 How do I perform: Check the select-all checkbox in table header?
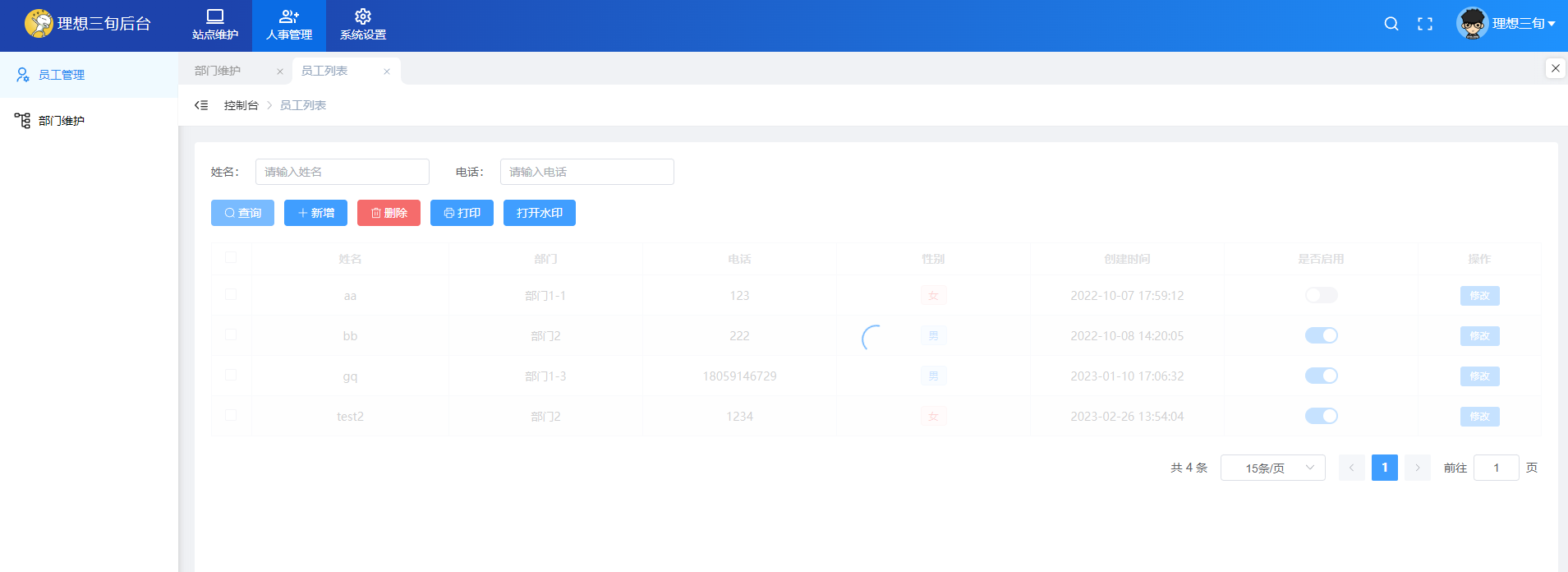tap(231, 257)
